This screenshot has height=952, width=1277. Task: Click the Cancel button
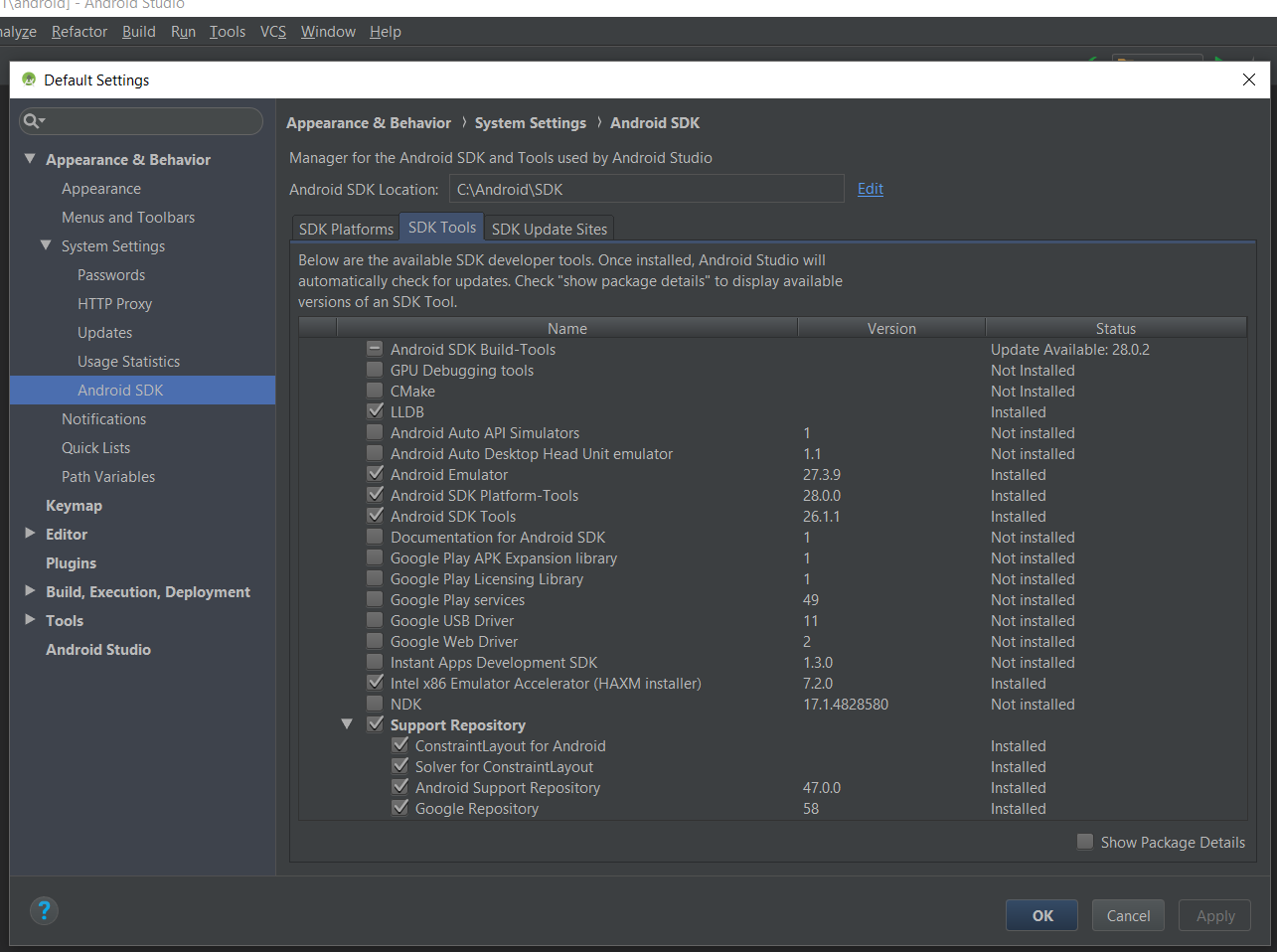1129,915
